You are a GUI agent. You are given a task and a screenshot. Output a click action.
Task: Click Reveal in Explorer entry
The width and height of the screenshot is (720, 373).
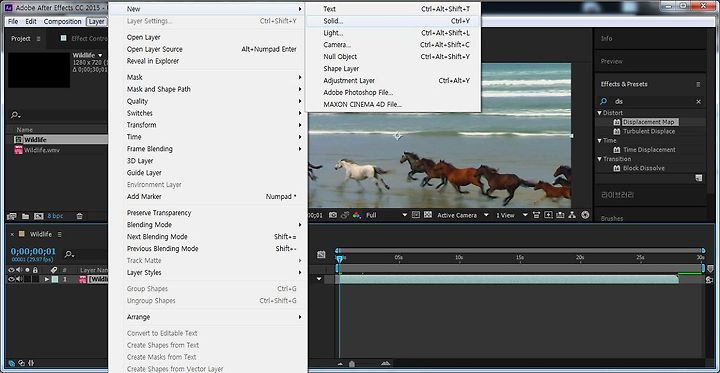point(208,61)
